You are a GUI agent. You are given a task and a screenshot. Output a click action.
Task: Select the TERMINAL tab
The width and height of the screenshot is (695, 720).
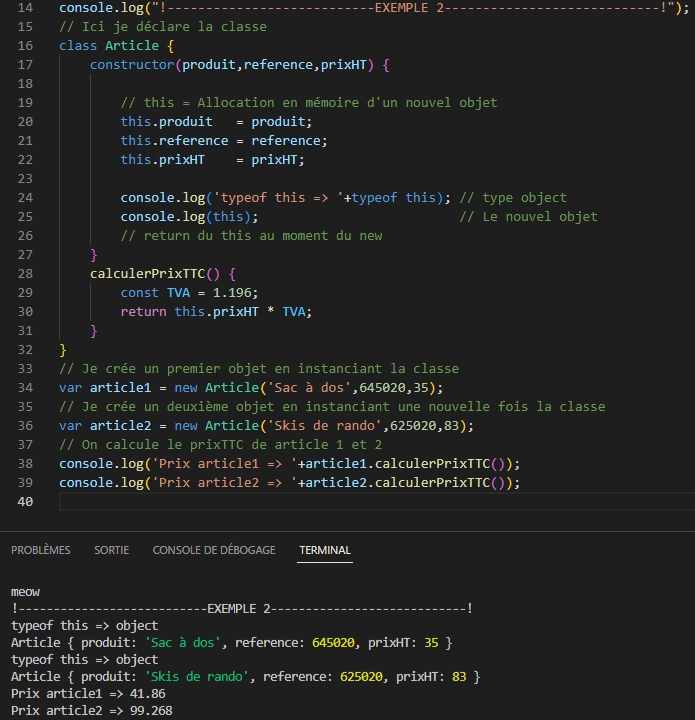point(325,550)
